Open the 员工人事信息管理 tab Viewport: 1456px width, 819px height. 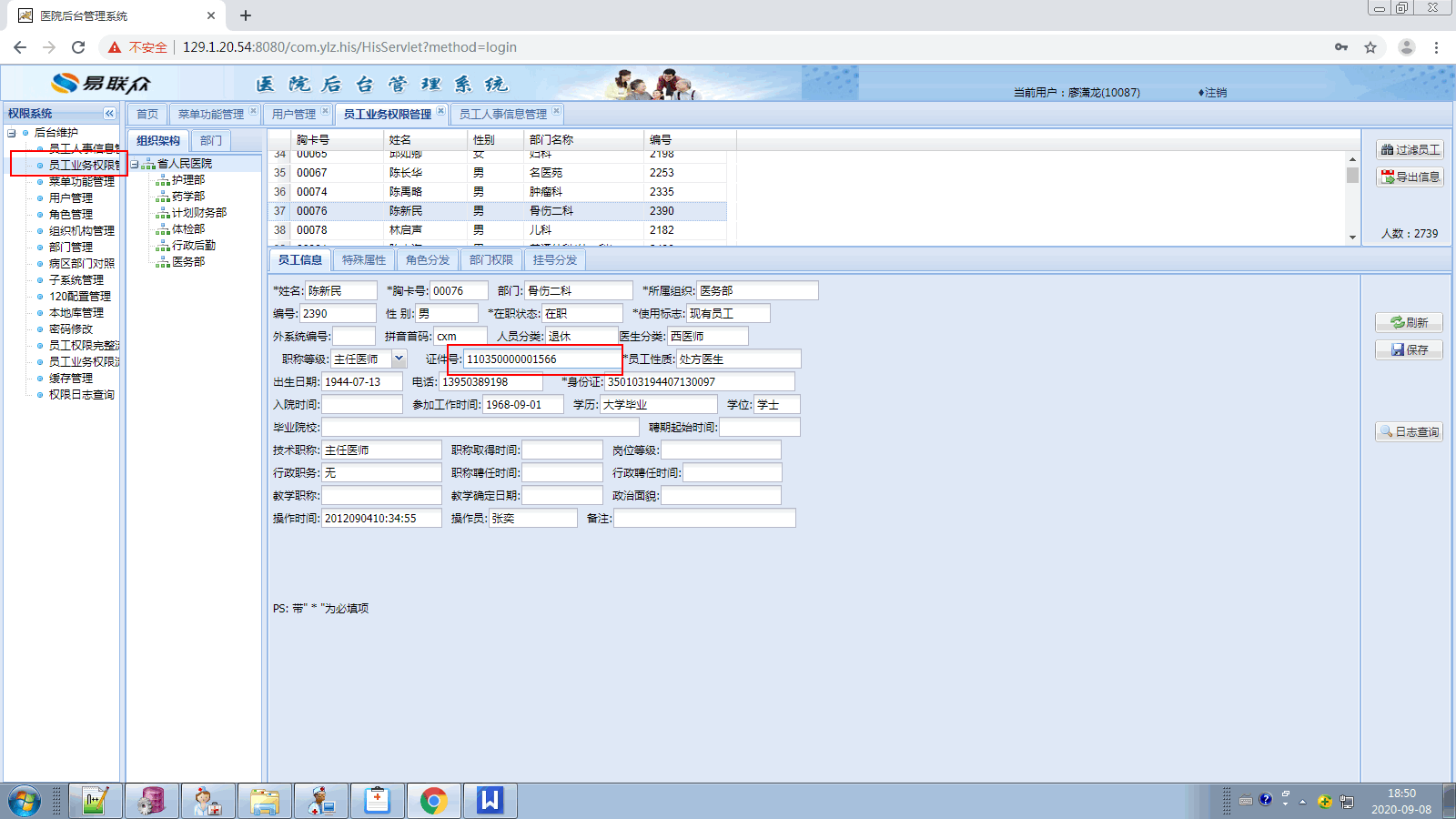[x=503, y=114]
